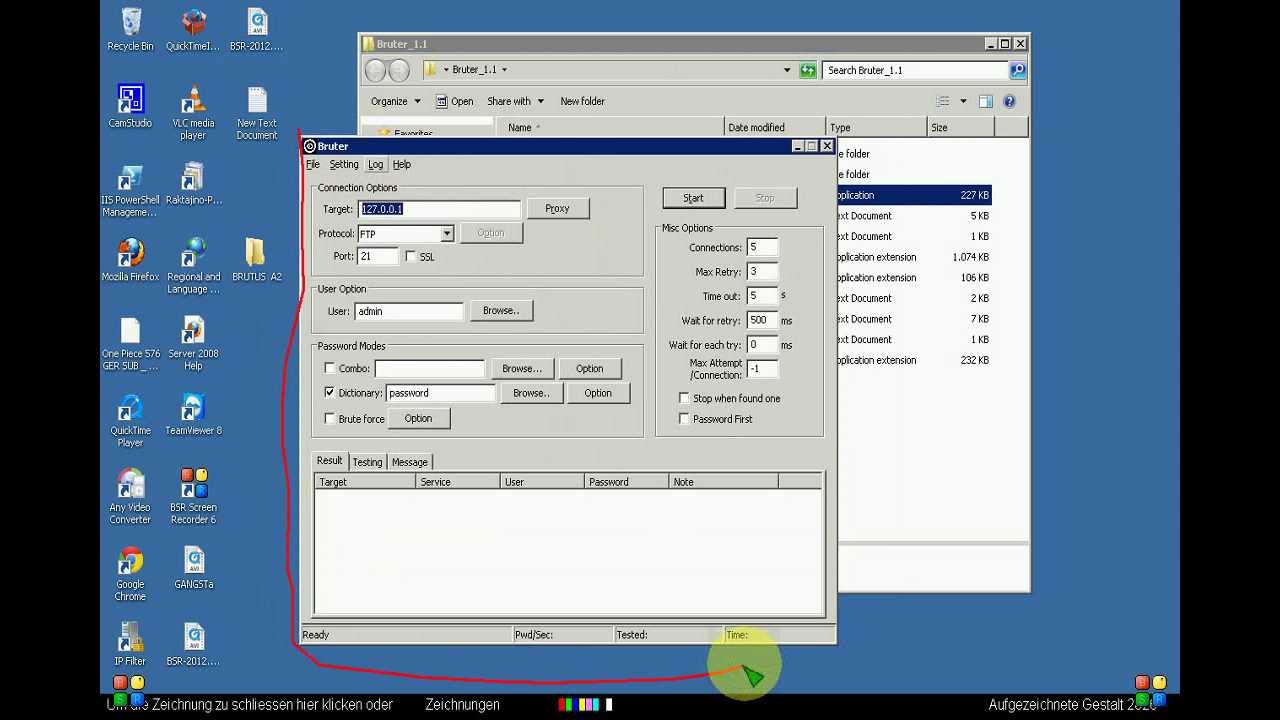This screenshot has width=1280, height=720.
Task: Click the Password column header in results
Action: 626,482
